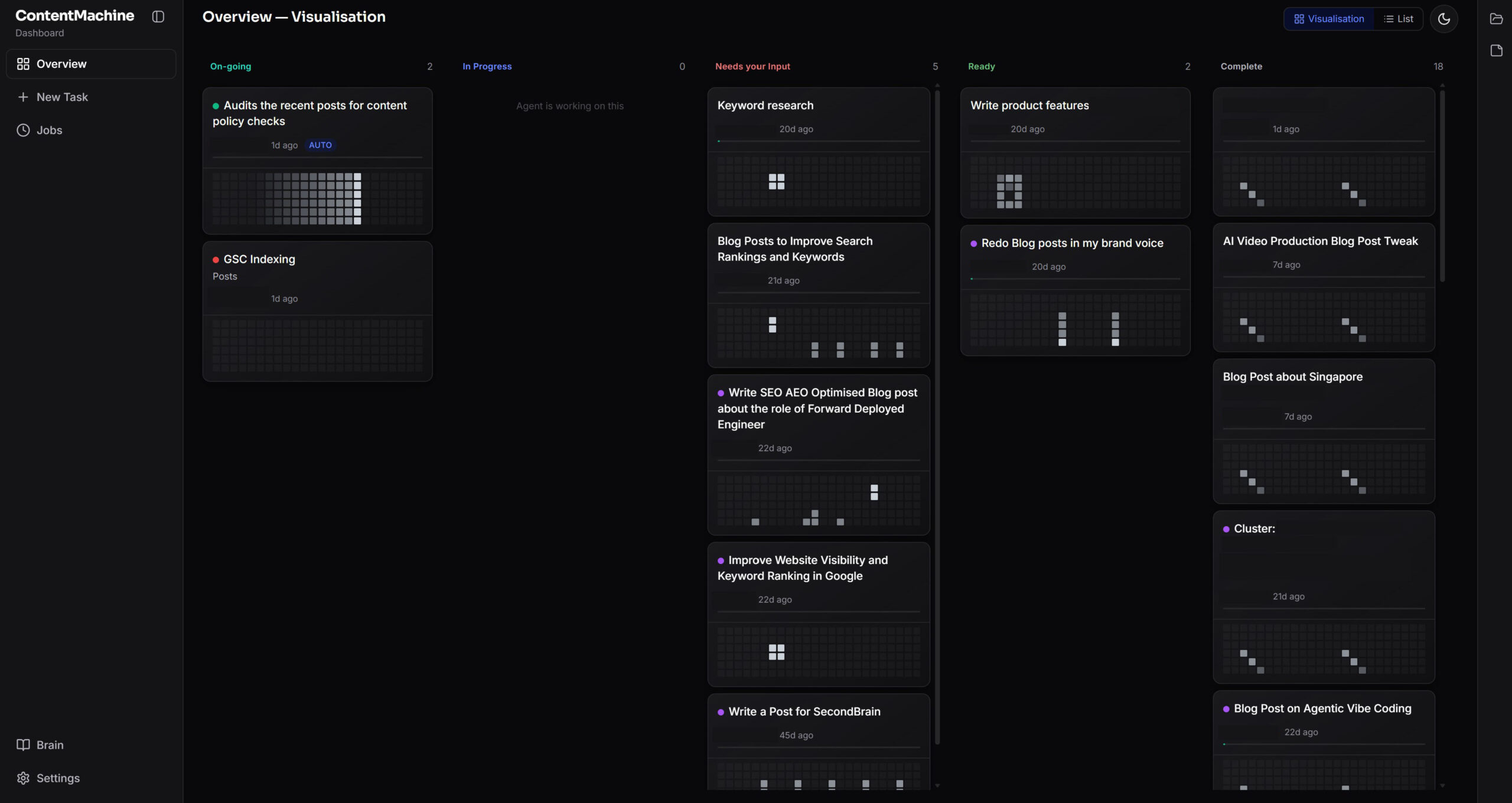Switch to the List view
Screen dimensions: 1512x803
coord(1398,19)
